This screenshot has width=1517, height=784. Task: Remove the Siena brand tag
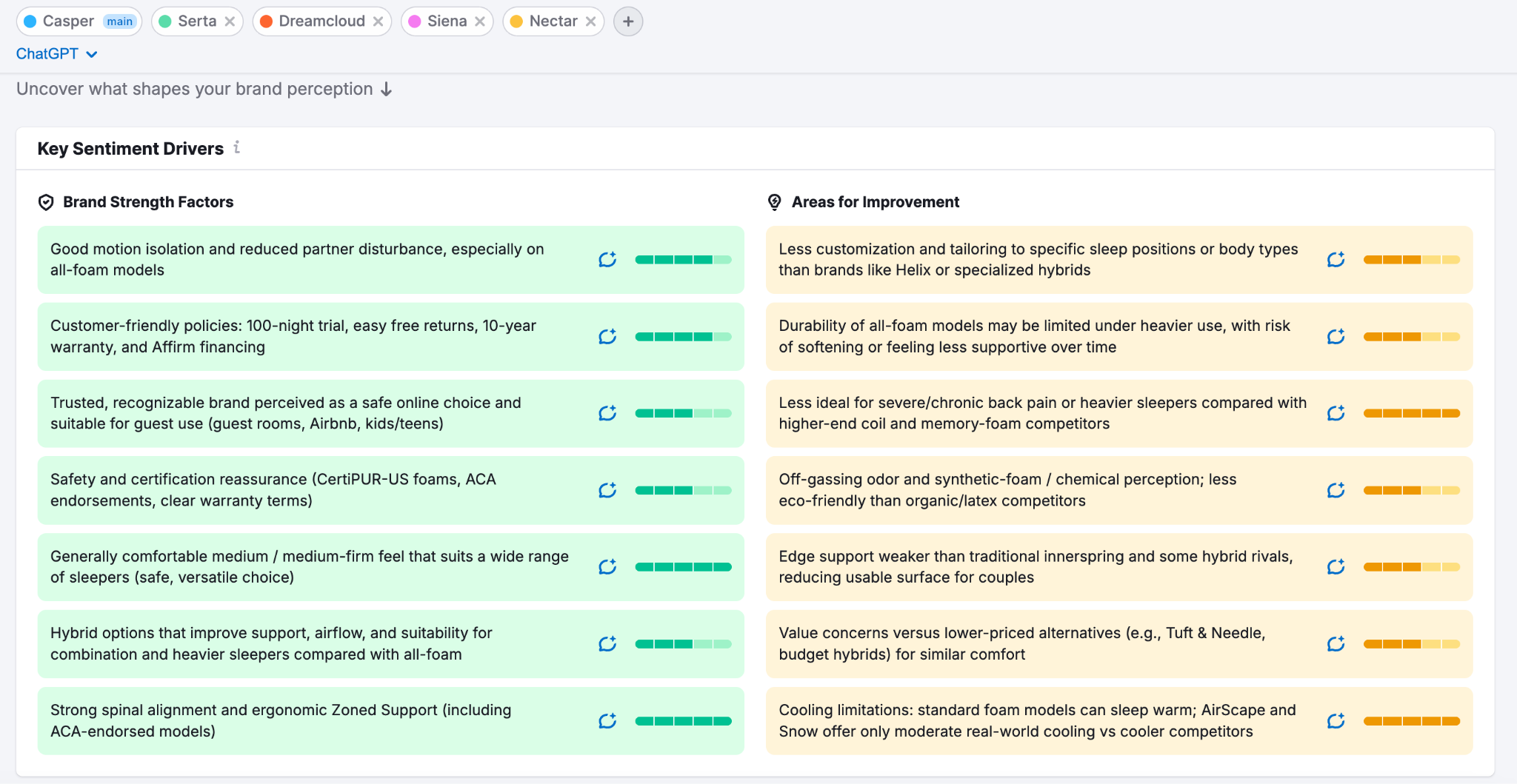pyautogui.click(x=480, y=21)
